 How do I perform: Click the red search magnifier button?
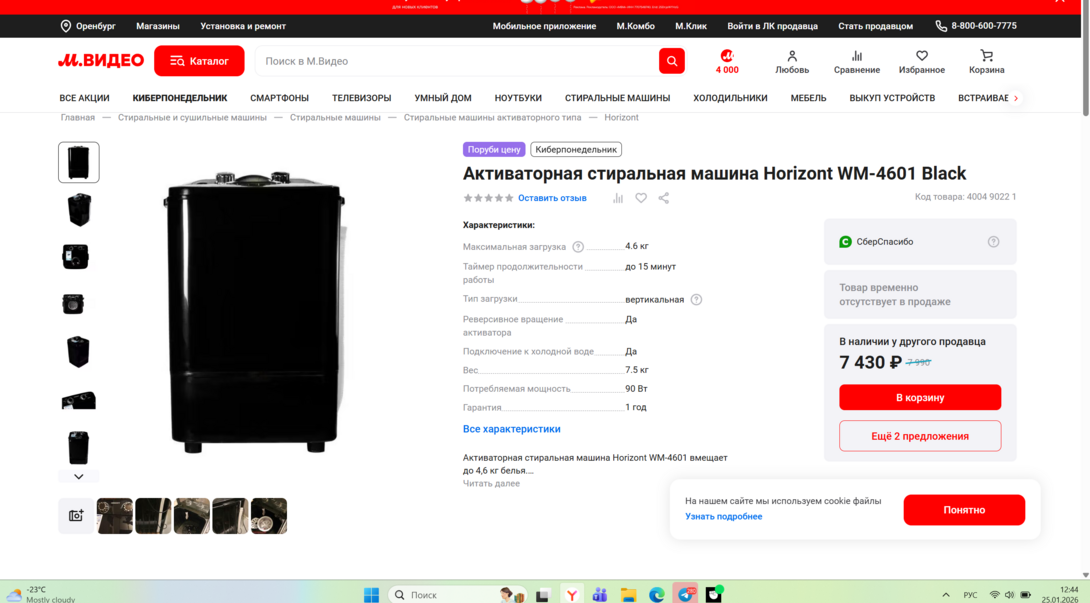[671, 61]
